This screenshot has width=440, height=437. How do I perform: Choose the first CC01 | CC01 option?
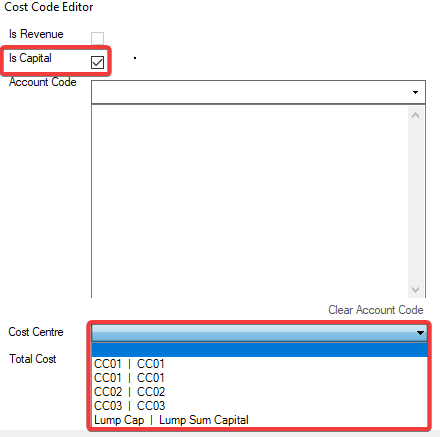point(259,364)
